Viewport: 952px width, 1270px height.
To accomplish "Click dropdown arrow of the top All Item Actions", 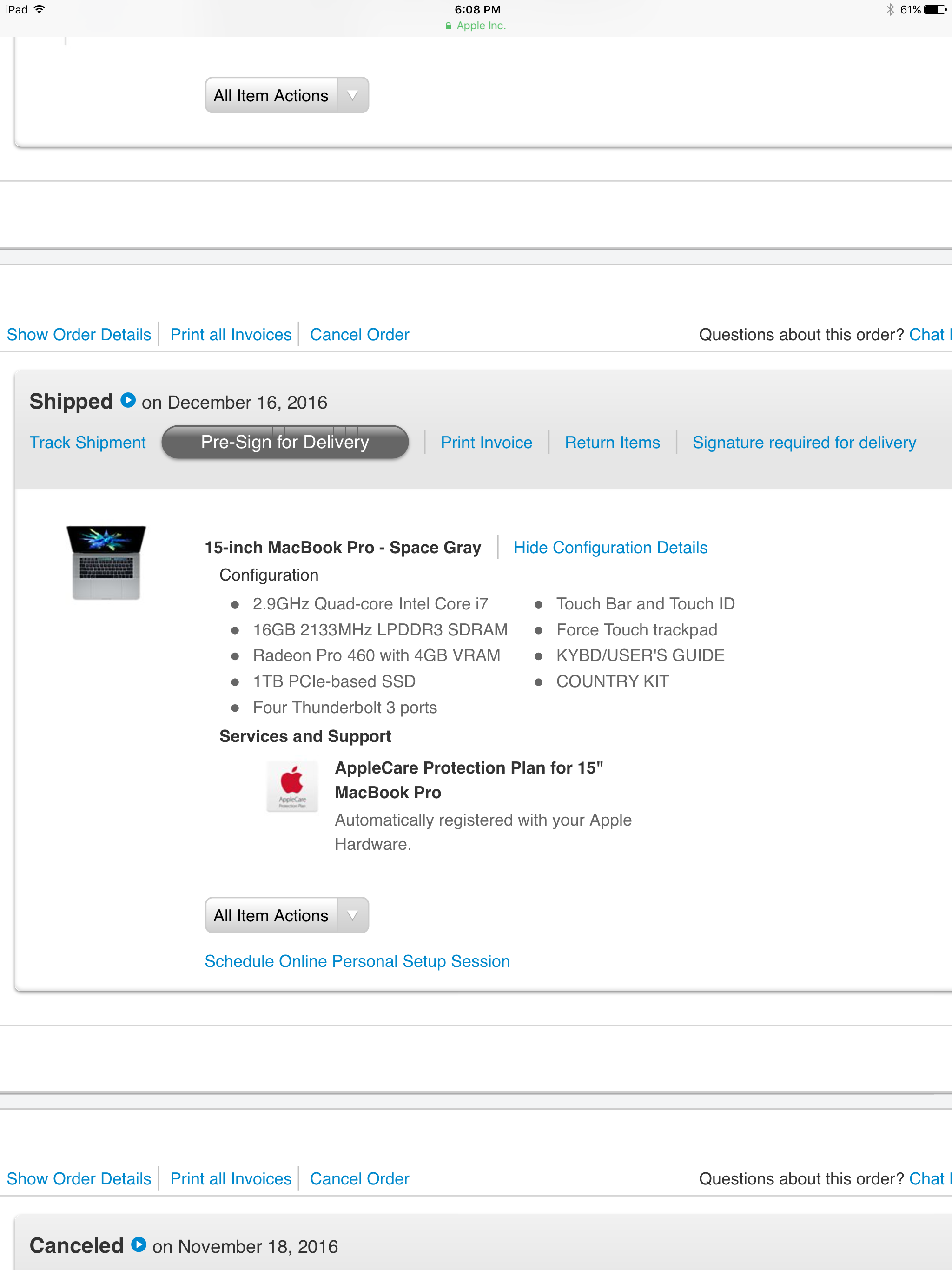I will coord(352,95).
